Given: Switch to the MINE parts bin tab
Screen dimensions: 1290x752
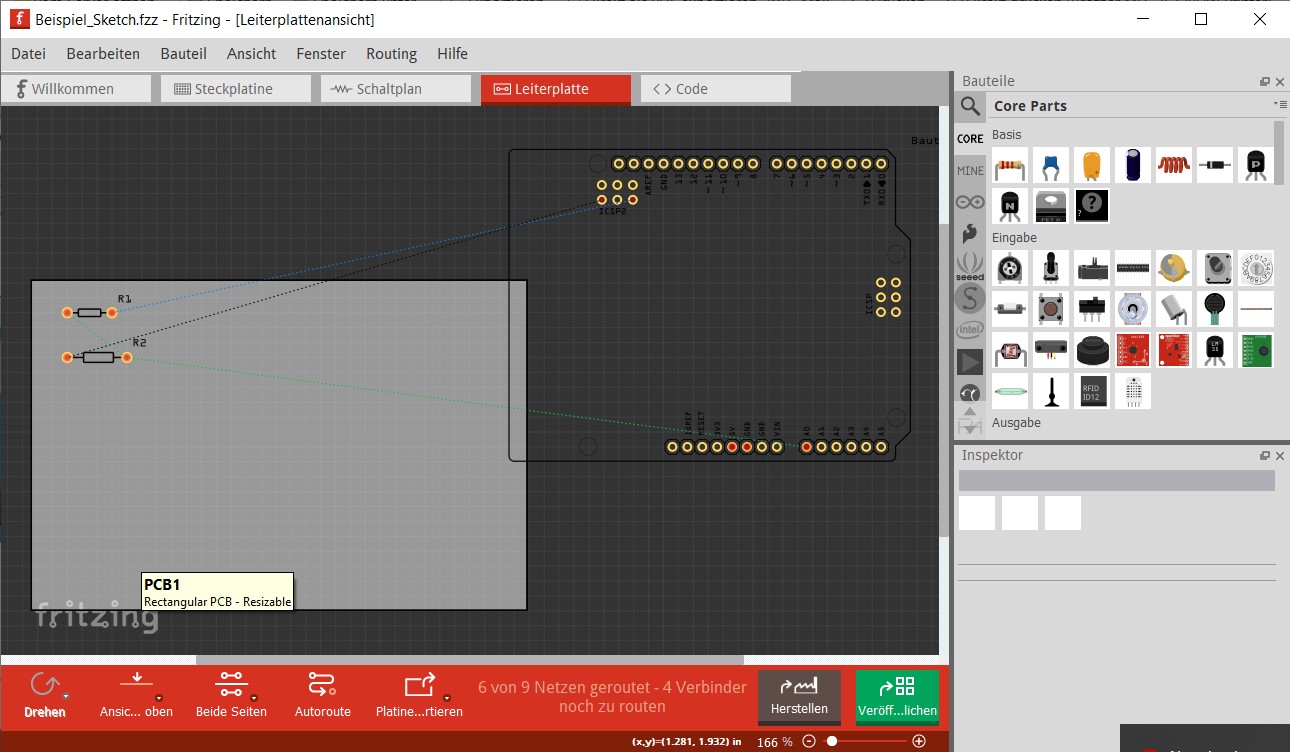Looking at the screenshot, I should tap(970, 171).
